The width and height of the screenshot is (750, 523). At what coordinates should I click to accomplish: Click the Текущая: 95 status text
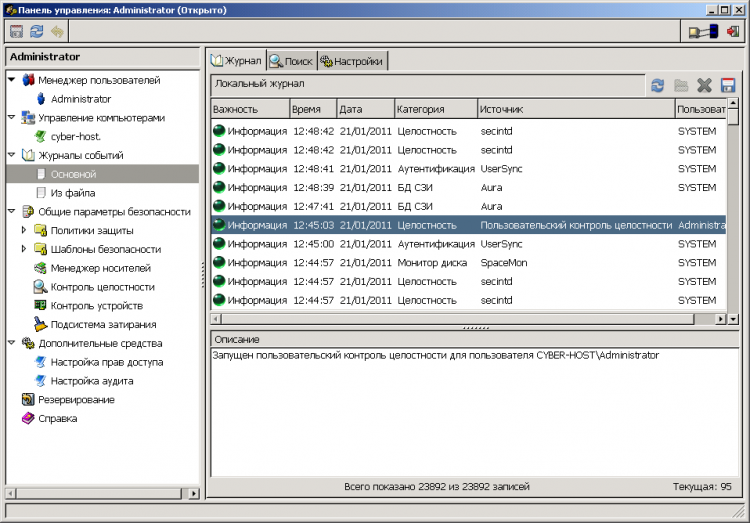[702, 487]
